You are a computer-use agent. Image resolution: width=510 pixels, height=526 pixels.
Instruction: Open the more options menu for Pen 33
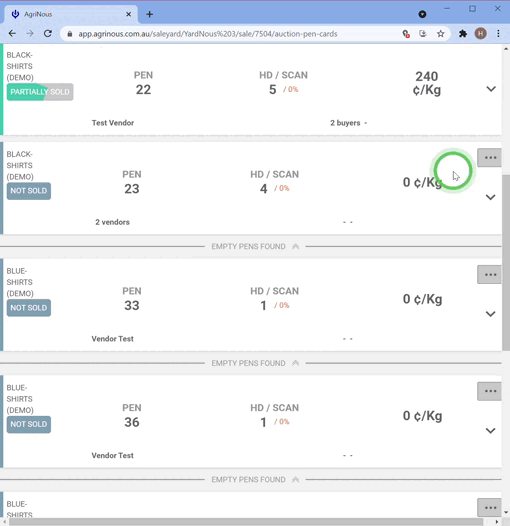pos(490,274)
